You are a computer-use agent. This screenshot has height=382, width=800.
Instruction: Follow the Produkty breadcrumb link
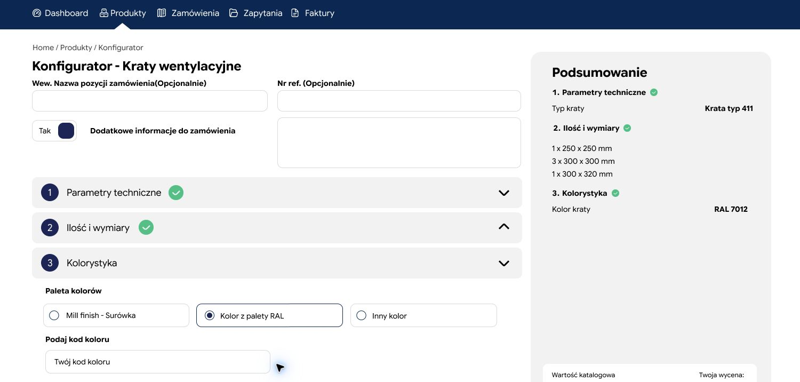click(x=76, y=47)
